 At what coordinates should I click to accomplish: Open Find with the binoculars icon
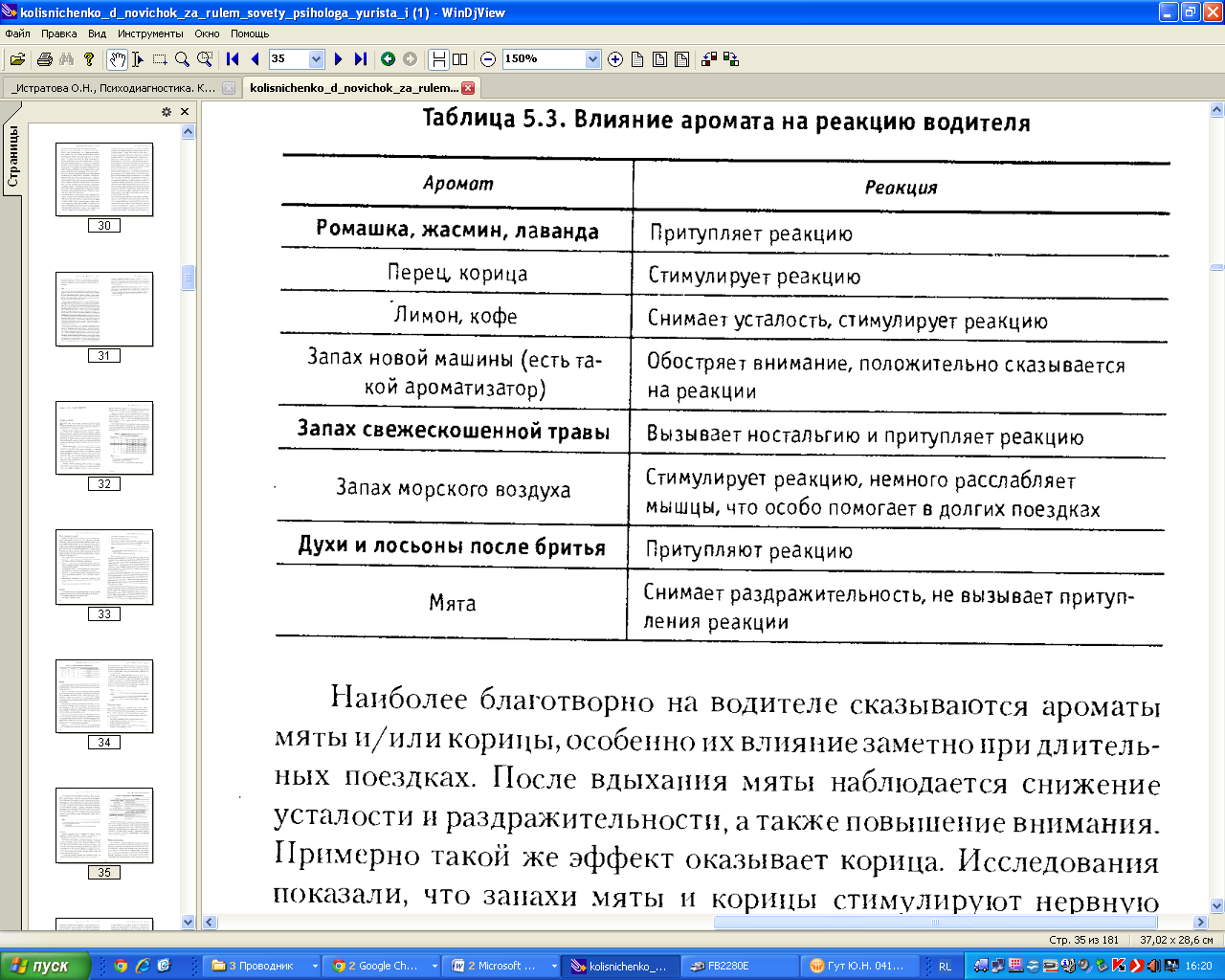tap(66, 59)
